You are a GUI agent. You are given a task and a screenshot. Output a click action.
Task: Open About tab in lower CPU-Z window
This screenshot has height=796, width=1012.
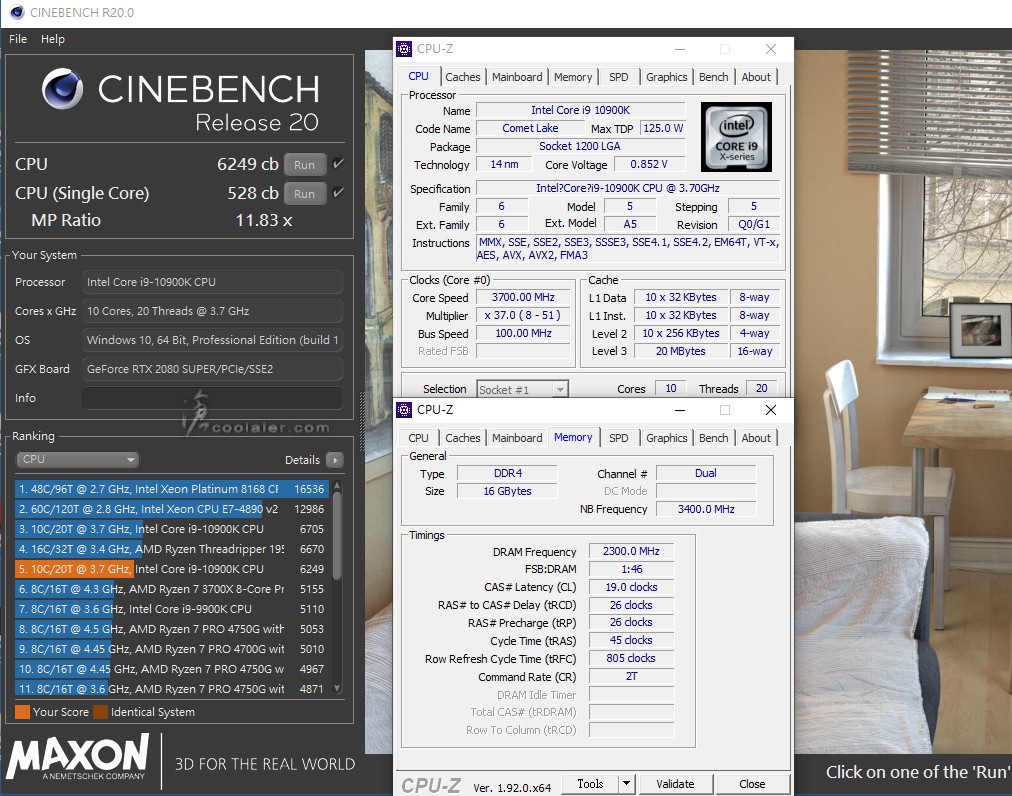(x=756, y=438)
